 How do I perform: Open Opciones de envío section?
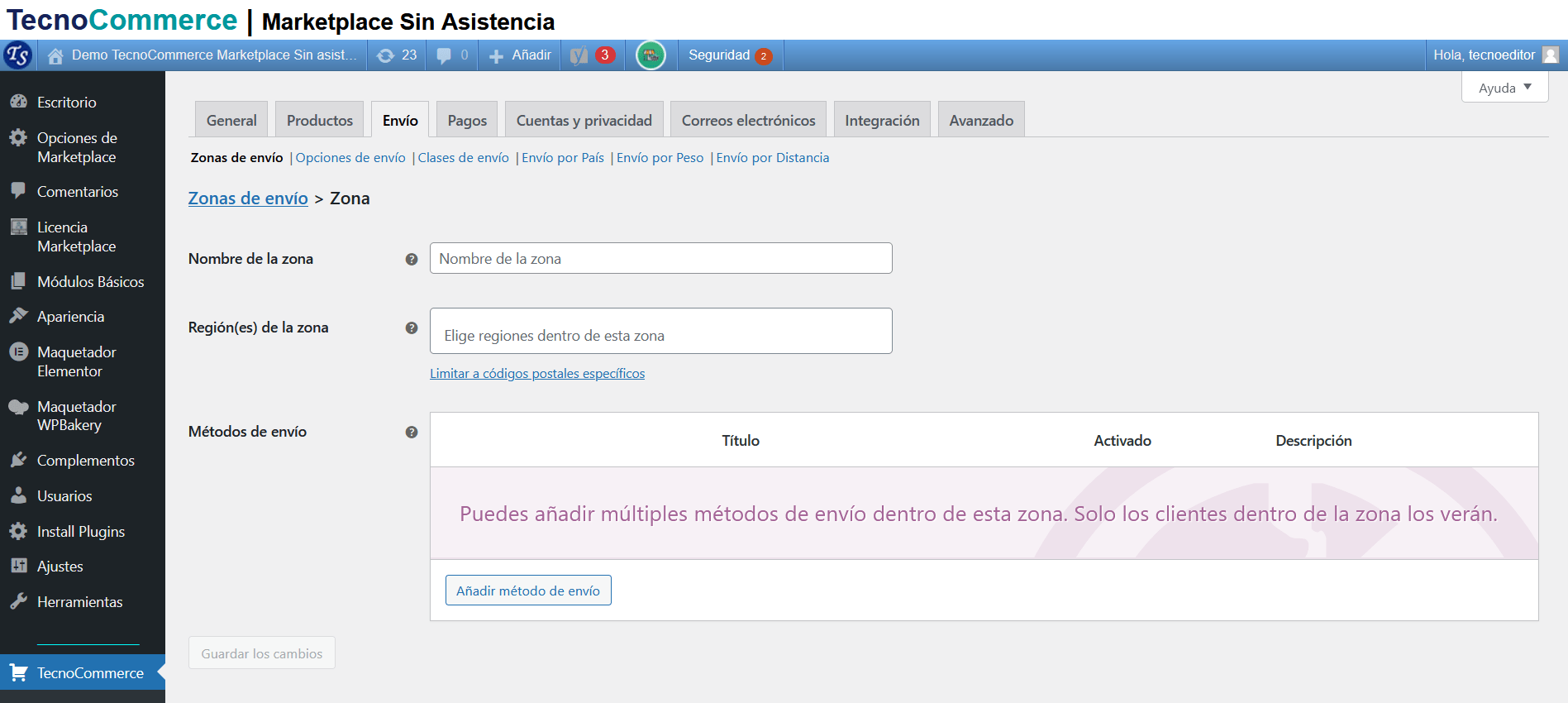coord(350,157)
